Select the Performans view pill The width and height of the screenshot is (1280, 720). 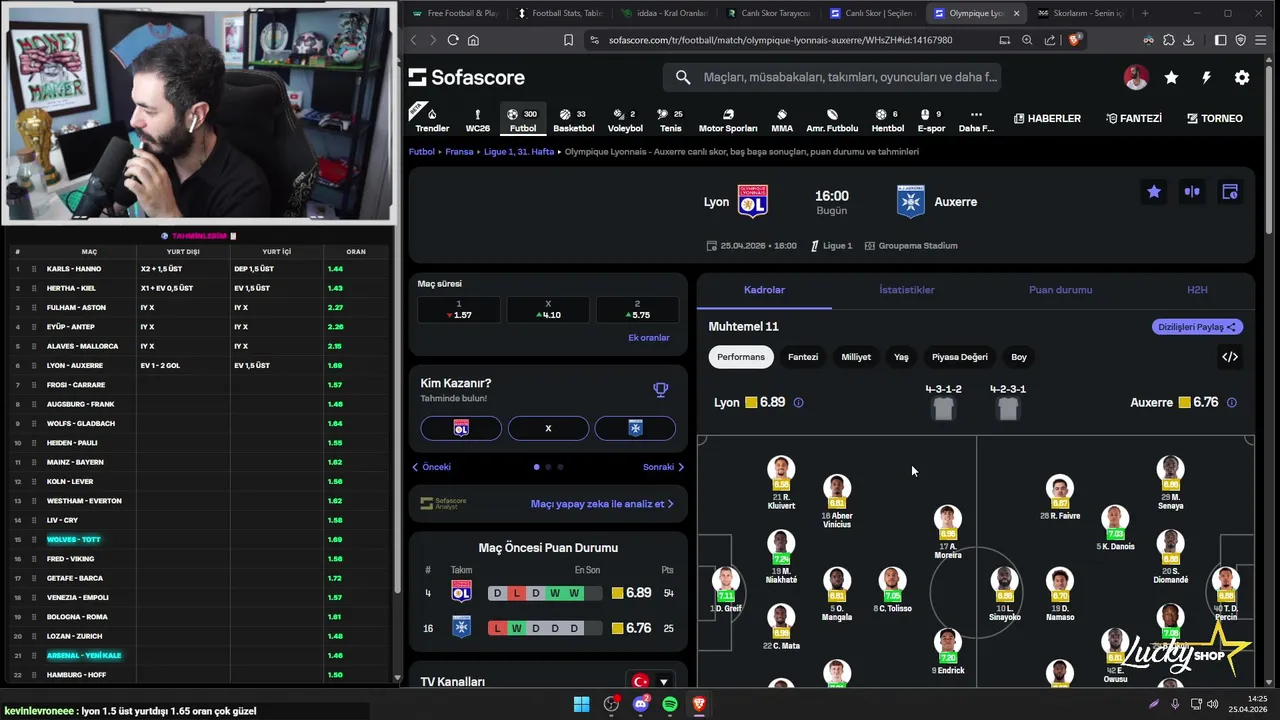[741, 357]
